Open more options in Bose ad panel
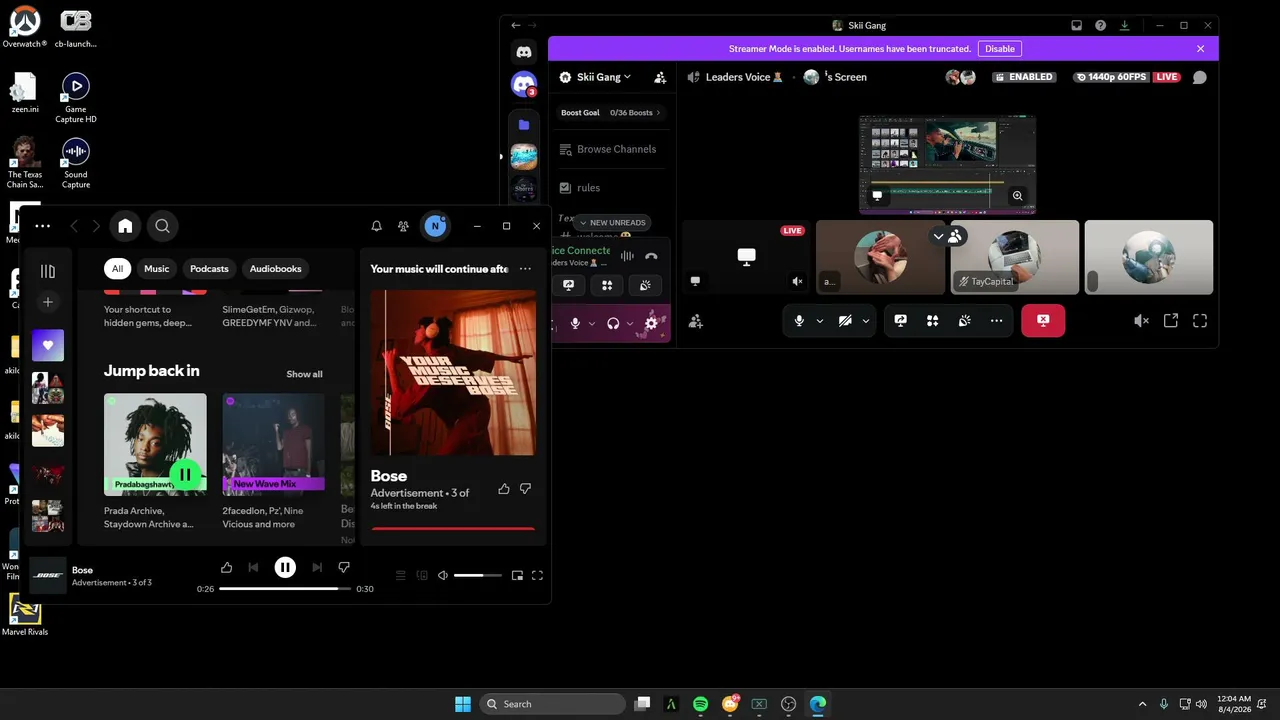1280x720 pixels. (525, 269)
